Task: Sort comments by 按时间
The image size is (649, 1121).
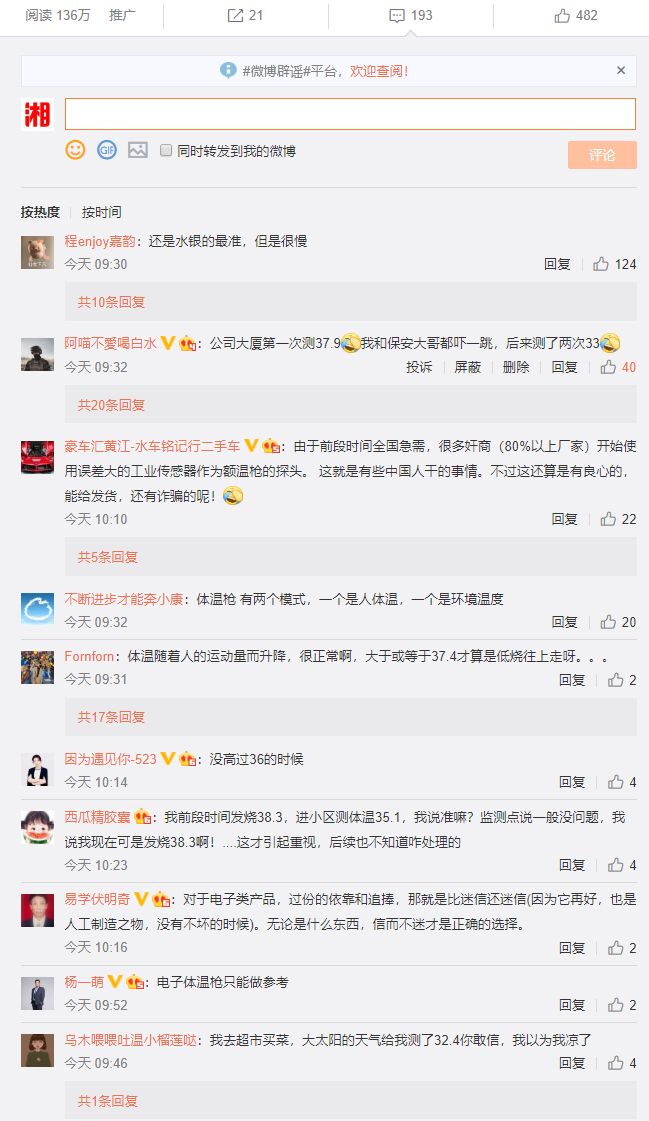Action: pyautogui.click(x=101, y=212)
